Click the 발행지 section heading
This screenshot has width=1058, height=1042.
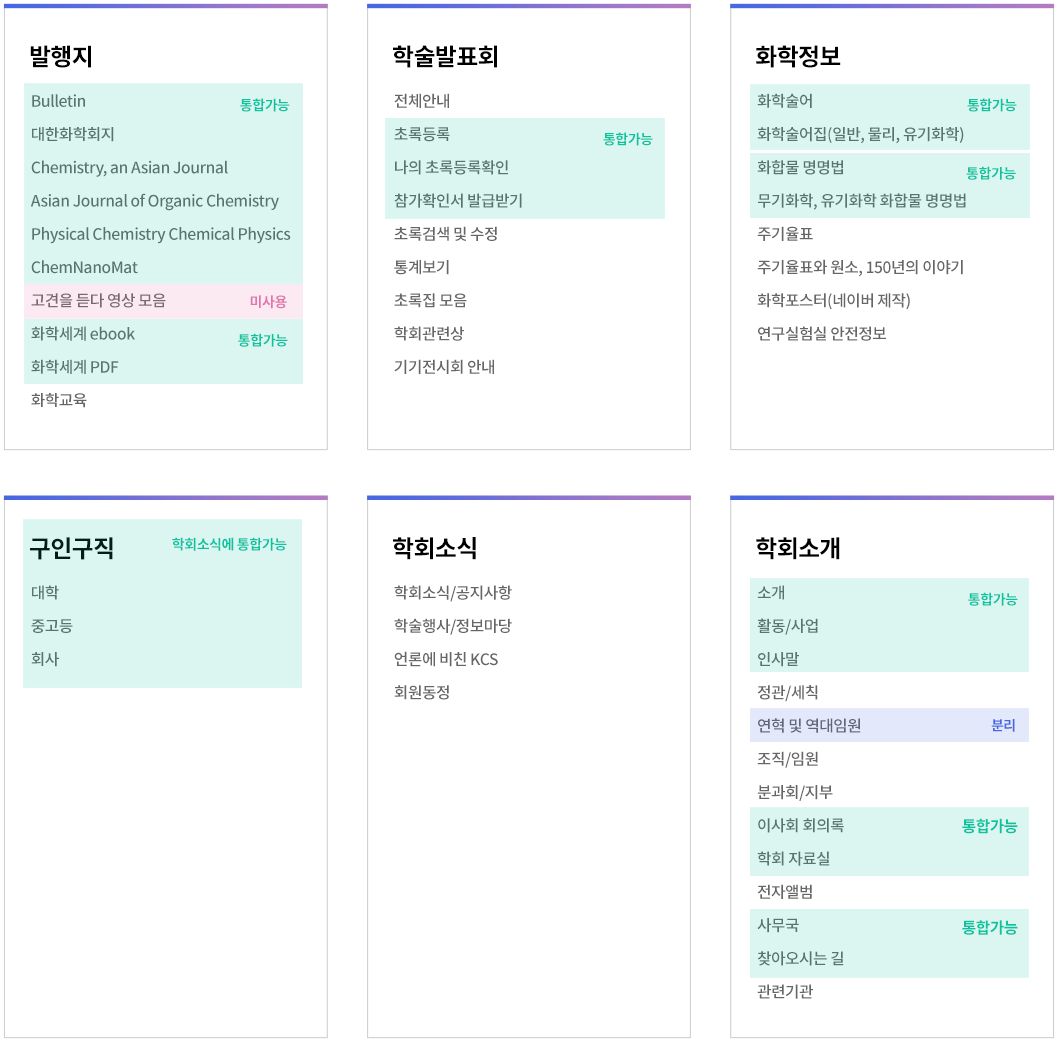pyautogui.click(x=61, y=56)
